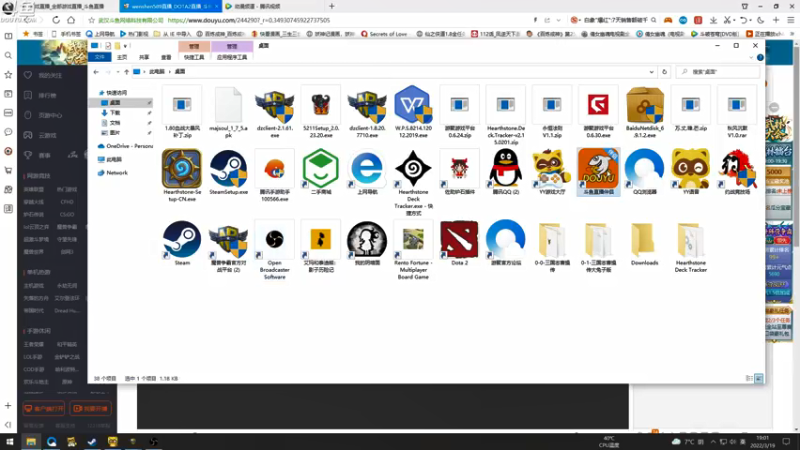Select the Steam shortcut icon
Image resolution: width=800 pixels, height=450 pixels.
182,240
